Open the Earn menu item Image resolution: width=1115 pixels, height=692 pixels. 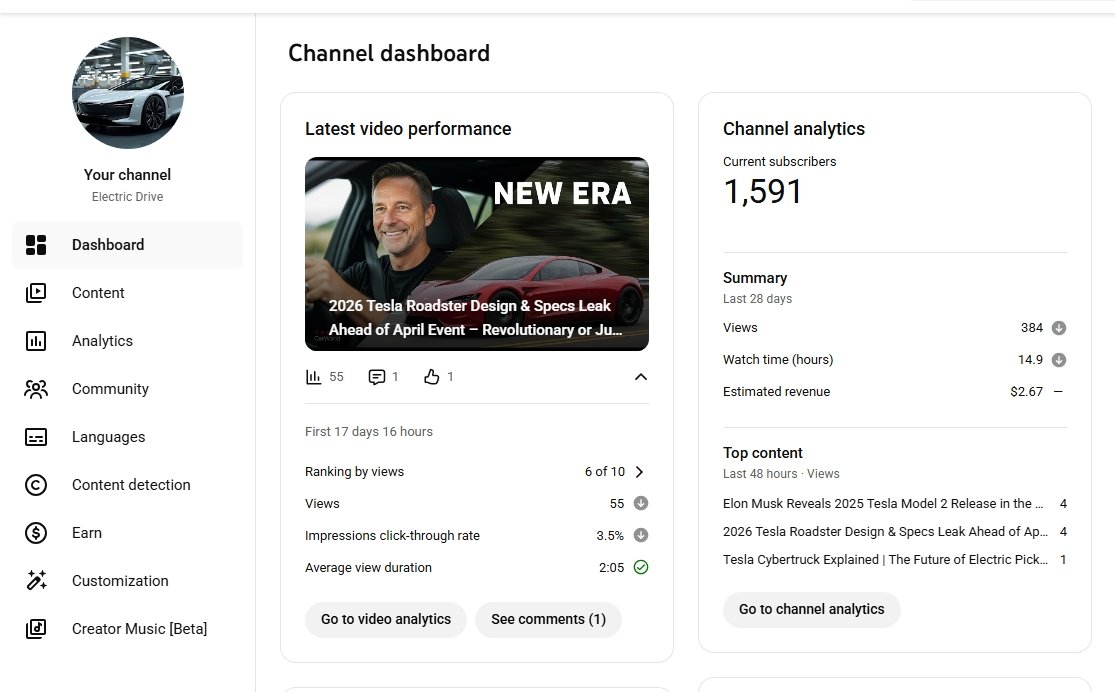[x=87, y=533]
